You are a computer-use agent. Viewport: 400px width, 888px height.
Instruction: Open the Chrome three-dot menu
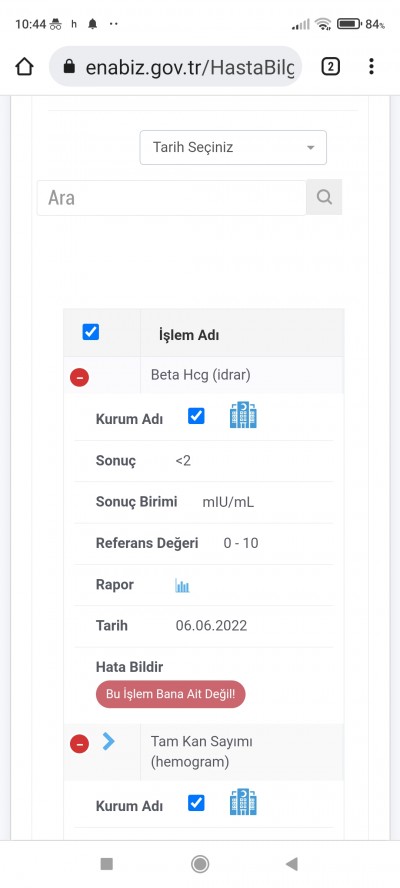(x=371, y=66)
